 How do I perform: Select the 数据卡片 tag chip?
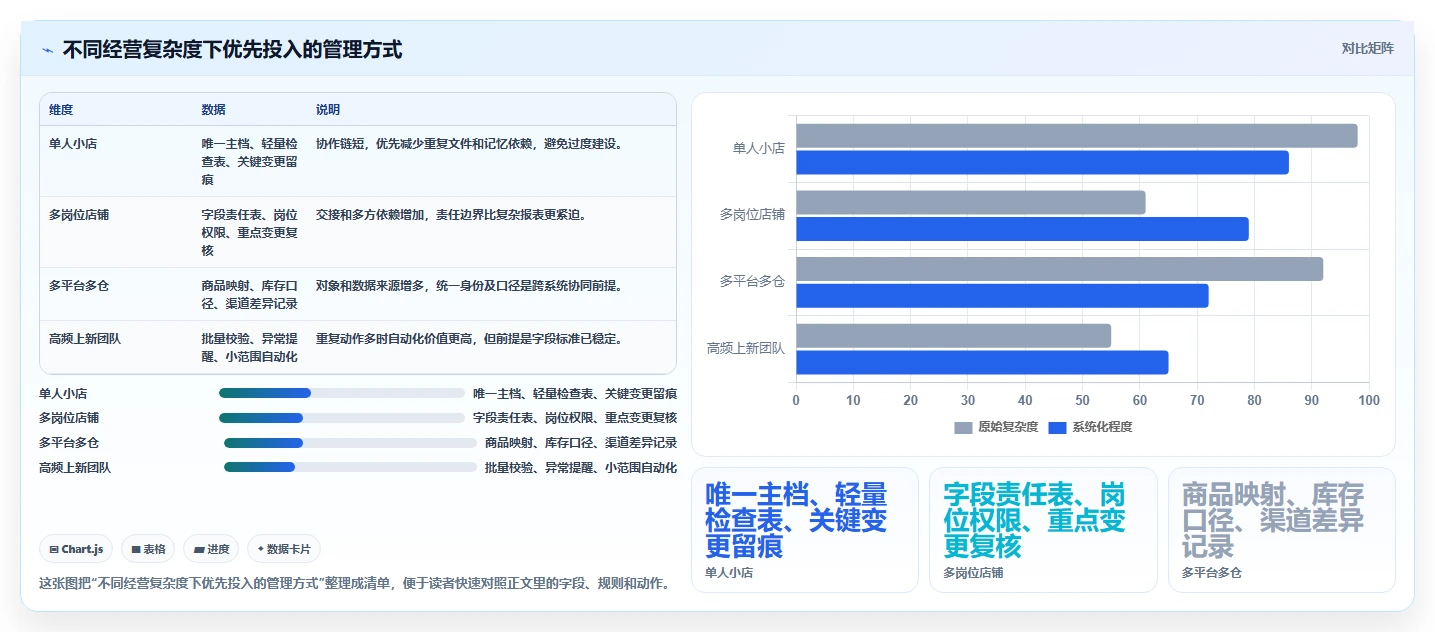pos(284,549)
